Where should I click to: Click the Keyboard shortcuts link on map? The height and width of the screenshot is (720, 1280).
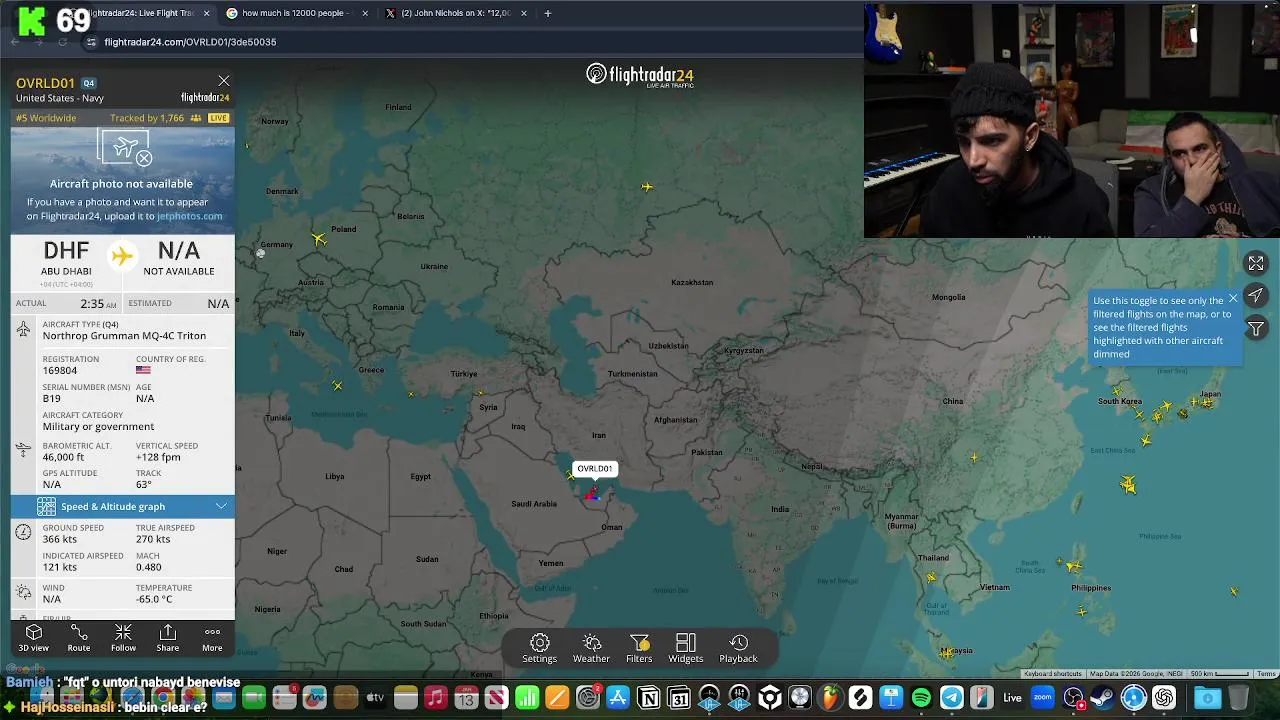click(1053, 674)
